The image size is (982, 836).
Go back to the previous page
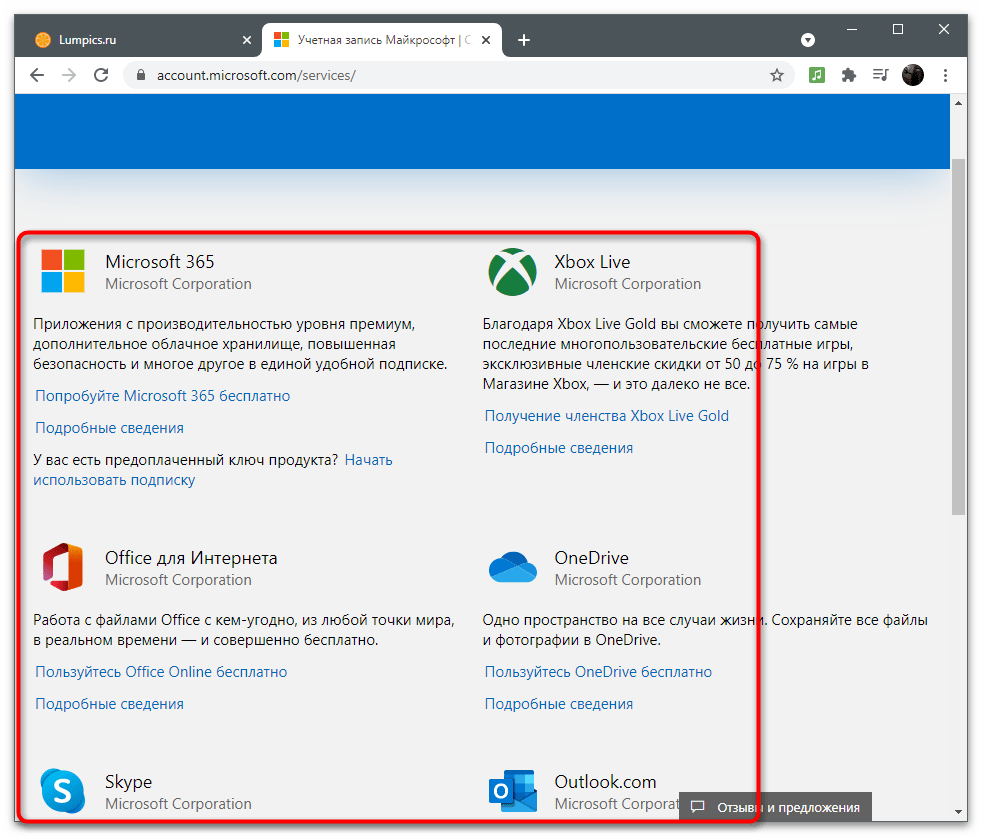[x=37, y=76]
